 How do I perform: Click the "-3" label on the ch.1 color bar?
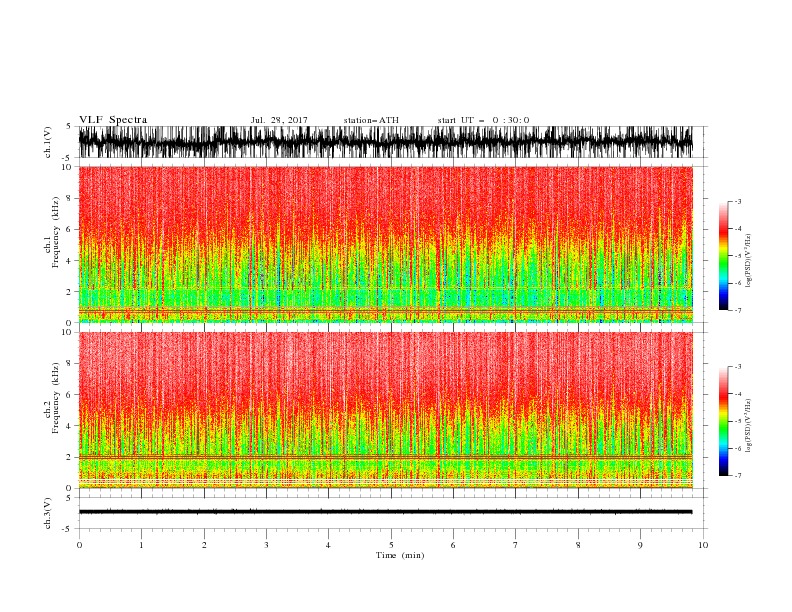[x=737, y=201]
